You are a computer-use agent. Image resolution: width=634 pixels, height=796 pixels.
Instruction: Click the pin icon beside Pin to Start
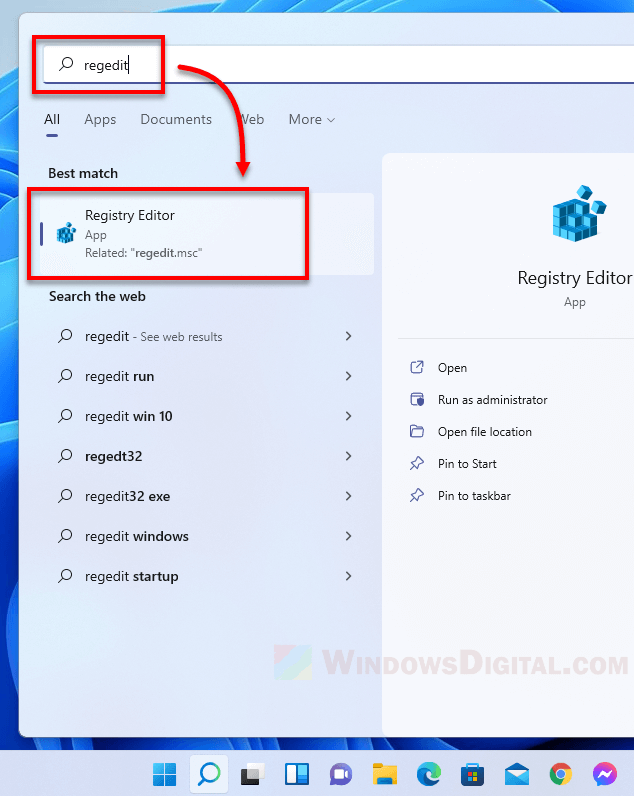(417, 463)
